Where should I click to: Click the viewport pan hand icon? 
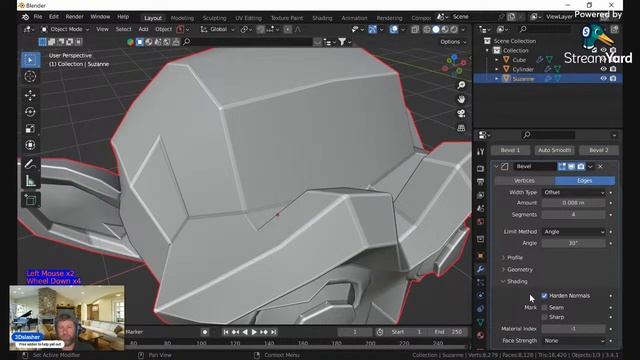click(461, 99)
